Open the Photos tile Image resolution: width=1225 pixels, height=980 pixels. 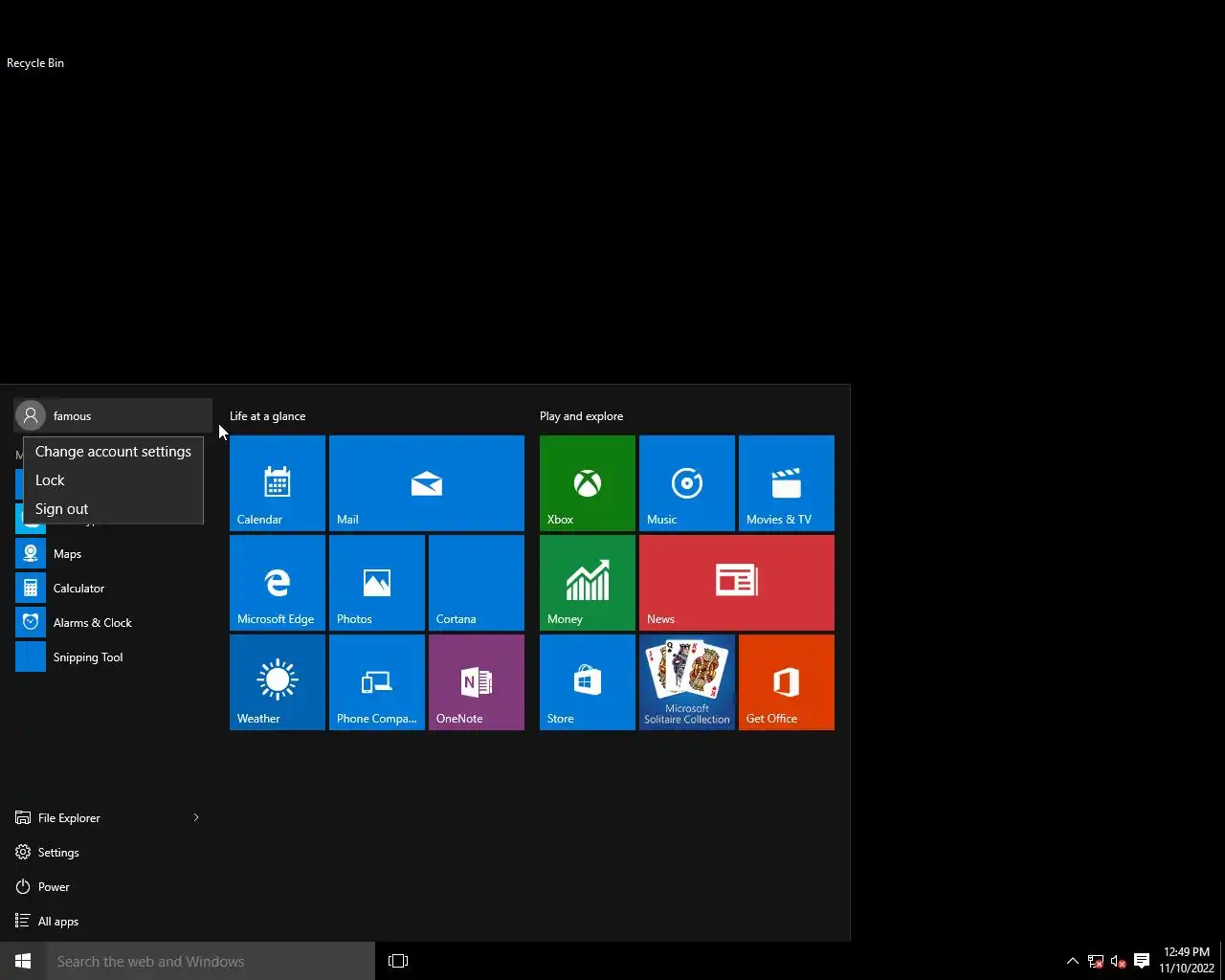click(x=377, y=583)
